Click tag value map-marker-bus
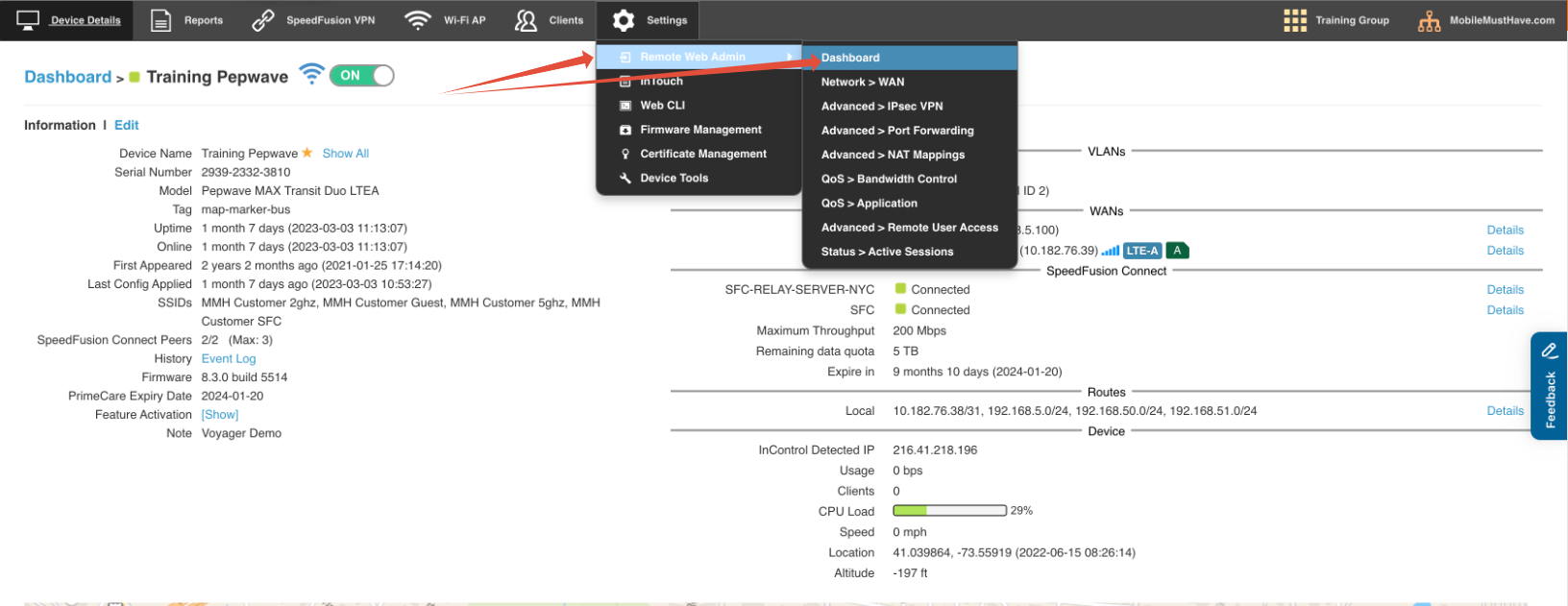1568x606 pixels. pyautogui.click(x=246, y=209)
